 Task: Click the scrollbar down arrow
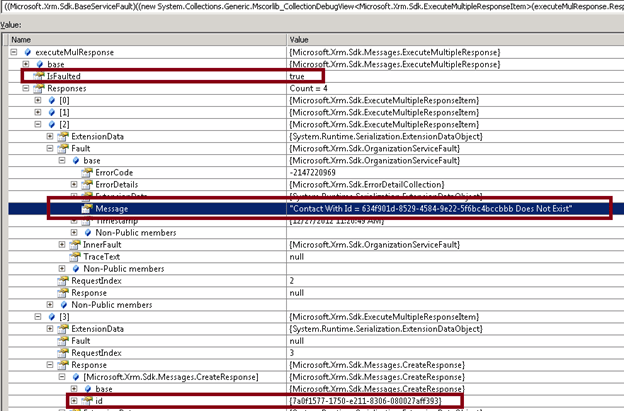(x=616, y=404)
